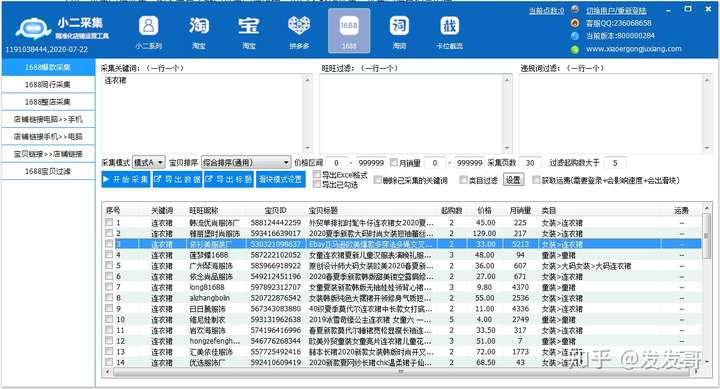The image size is (720, 389).
Task: Click the 采集页数 field showing 30
Action: click(530, 163)
